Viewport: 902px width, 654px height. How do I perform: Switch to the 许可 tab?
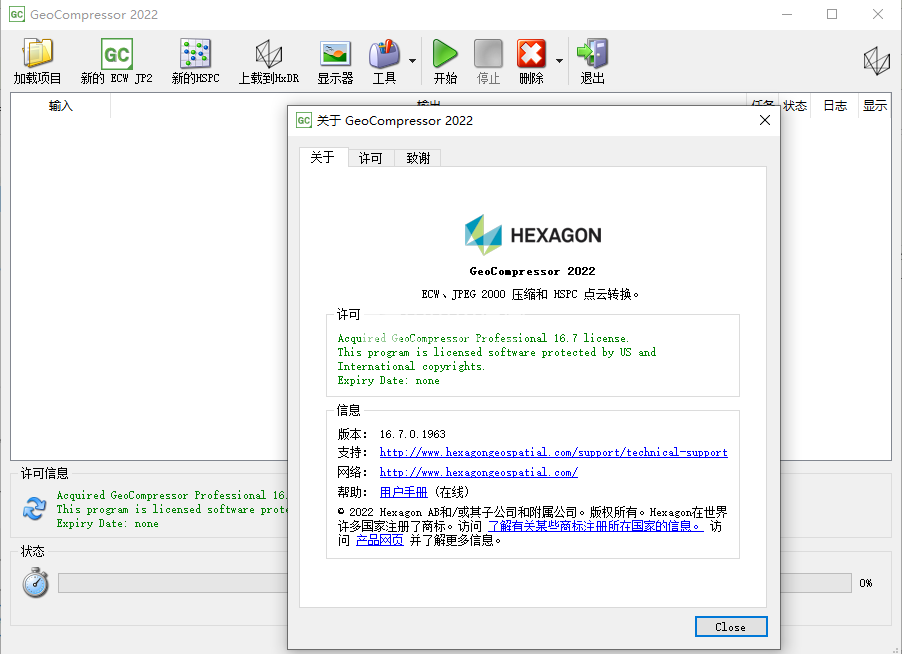coord(370,158)
